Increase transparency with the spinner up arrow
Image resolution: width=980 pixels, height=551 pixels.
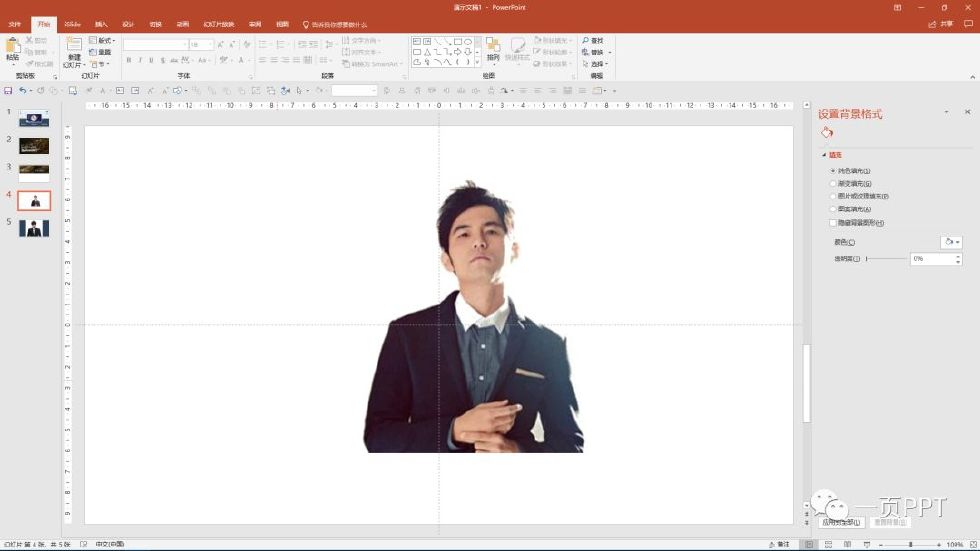point(958,256)
